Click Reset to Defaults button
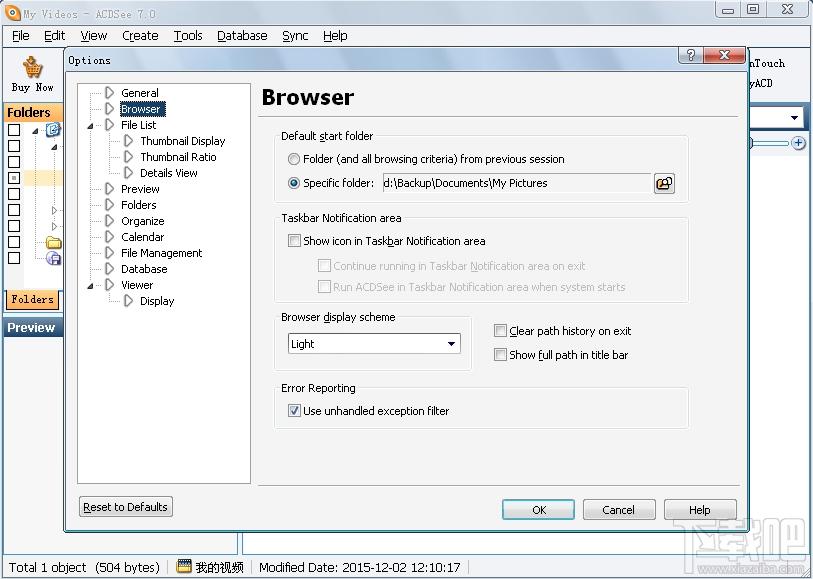 pos(125,506)
